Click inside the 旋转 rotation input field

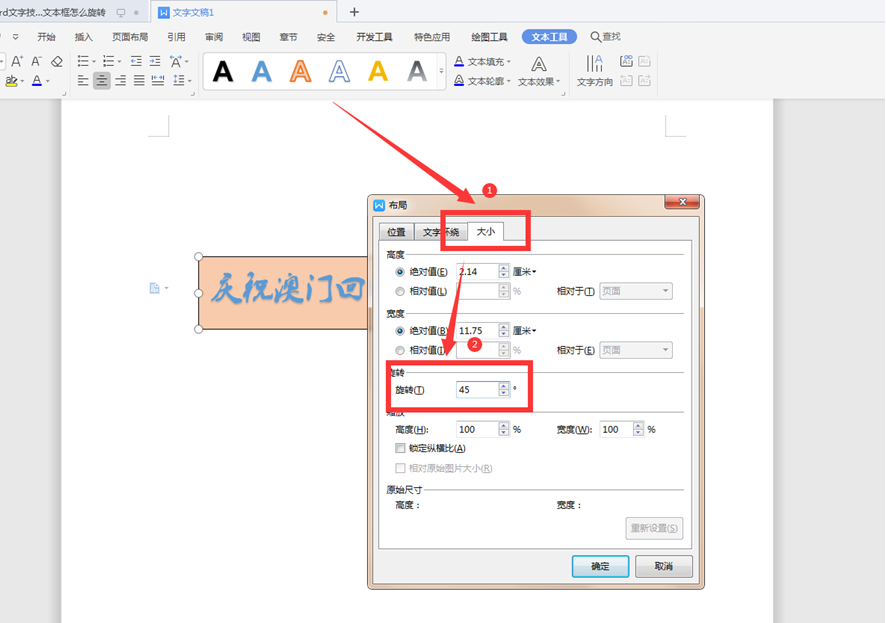[478, 391]
